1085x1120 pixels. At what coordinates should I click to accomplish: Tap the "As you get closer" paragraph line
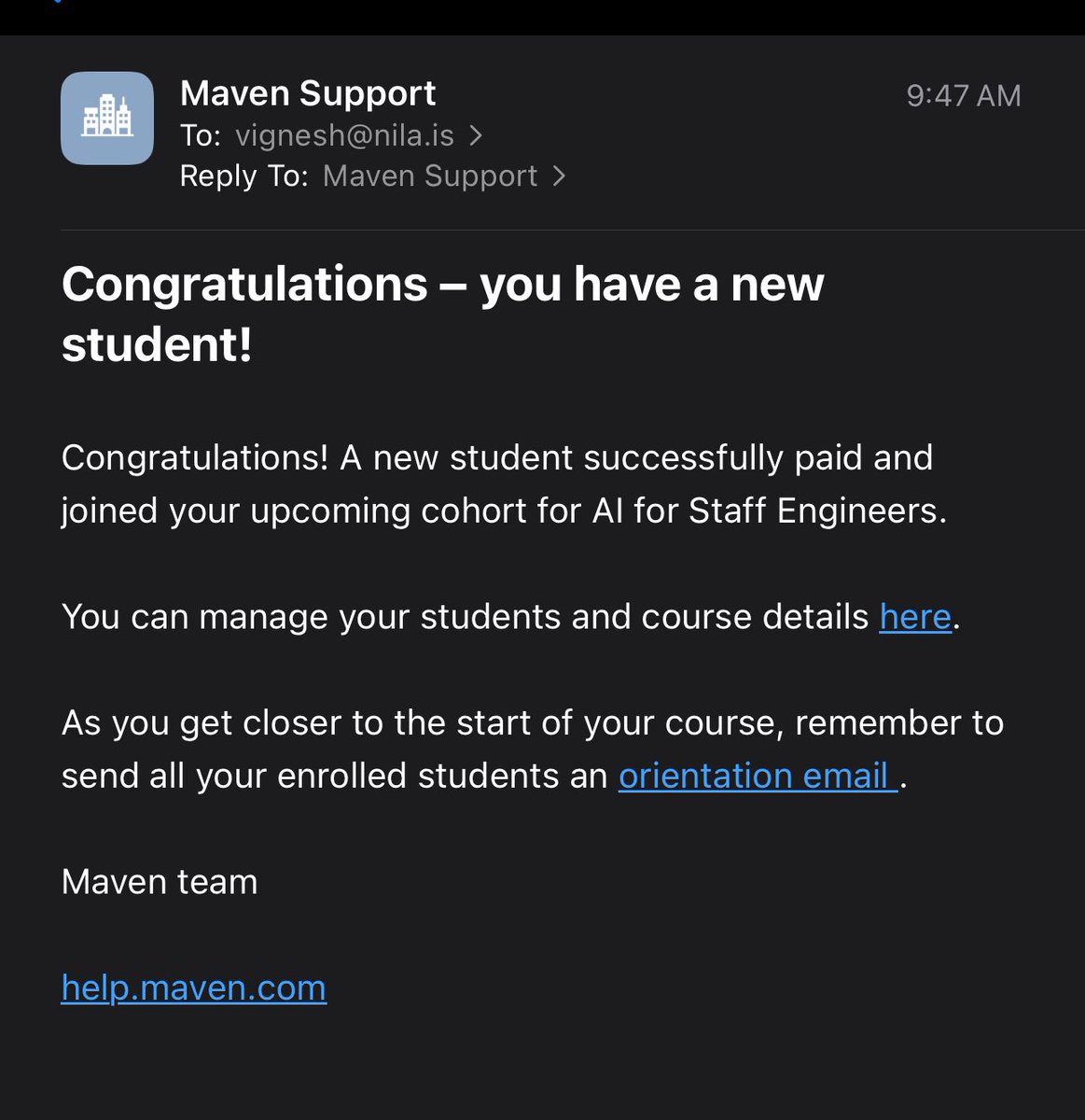532,723
